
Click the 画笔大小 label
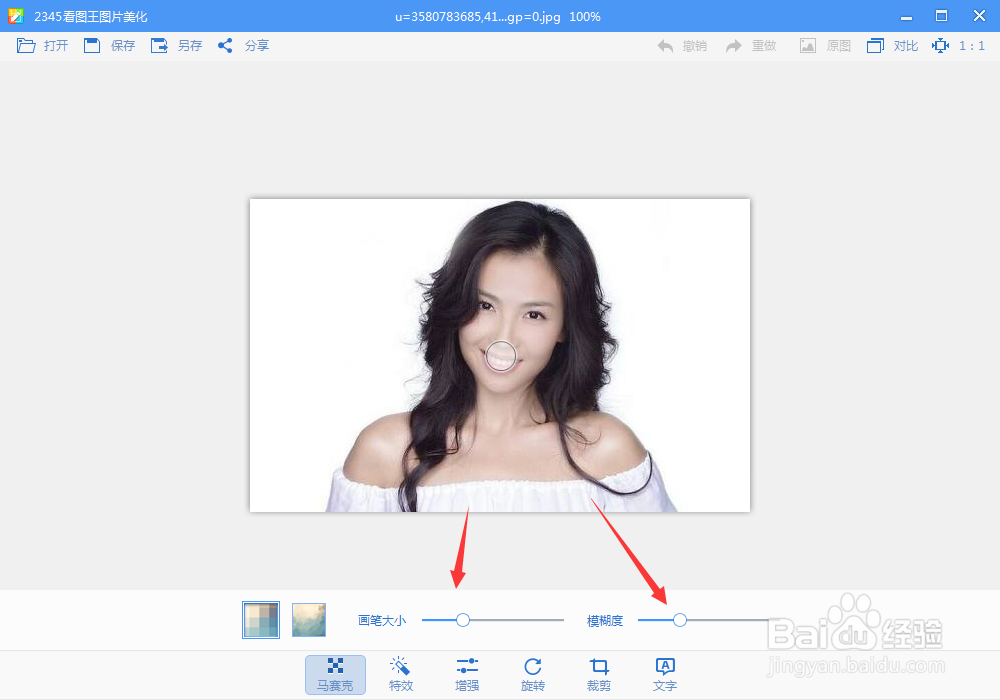click(382, 620)
